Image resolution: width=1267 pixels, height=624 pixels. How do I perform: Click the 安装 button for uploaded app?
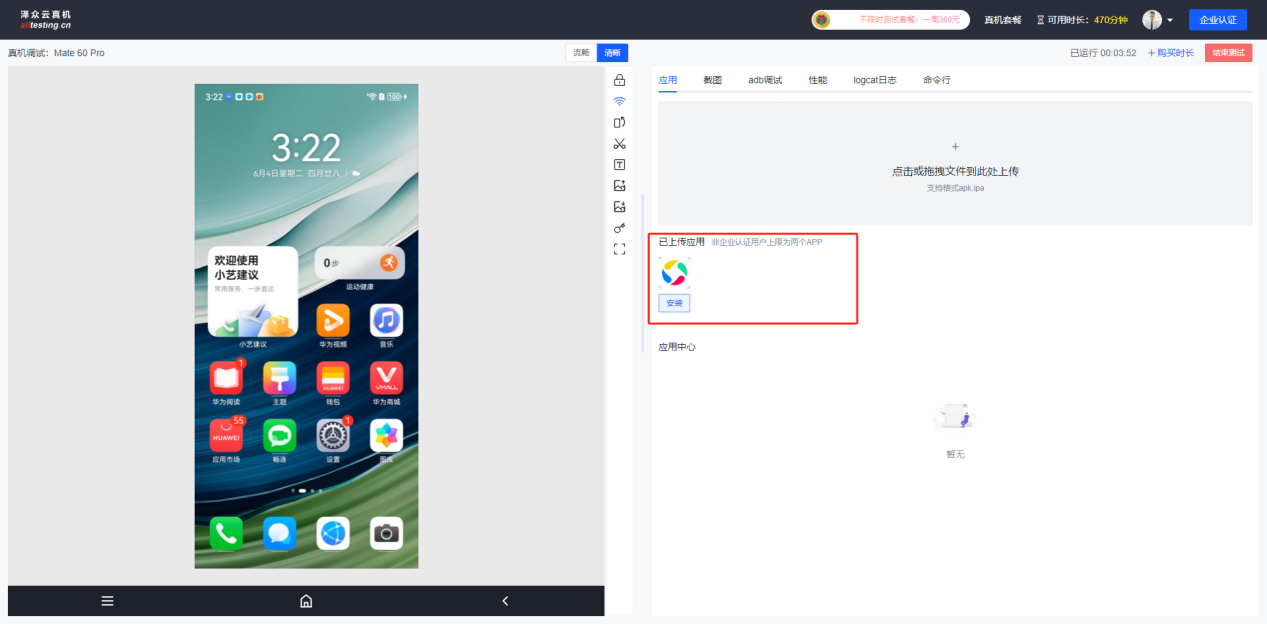pos(674,303)
